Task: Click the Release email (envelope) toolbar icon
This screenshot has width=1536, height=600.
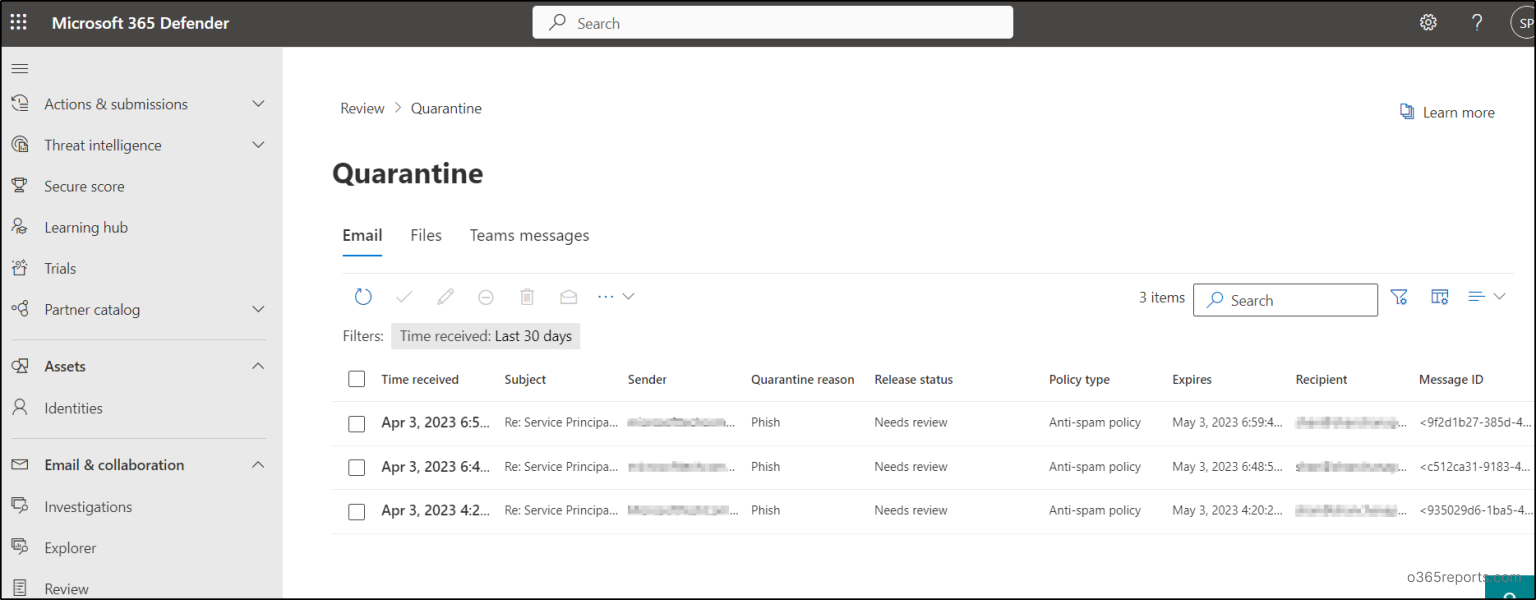Action: [x=568, y=296]
